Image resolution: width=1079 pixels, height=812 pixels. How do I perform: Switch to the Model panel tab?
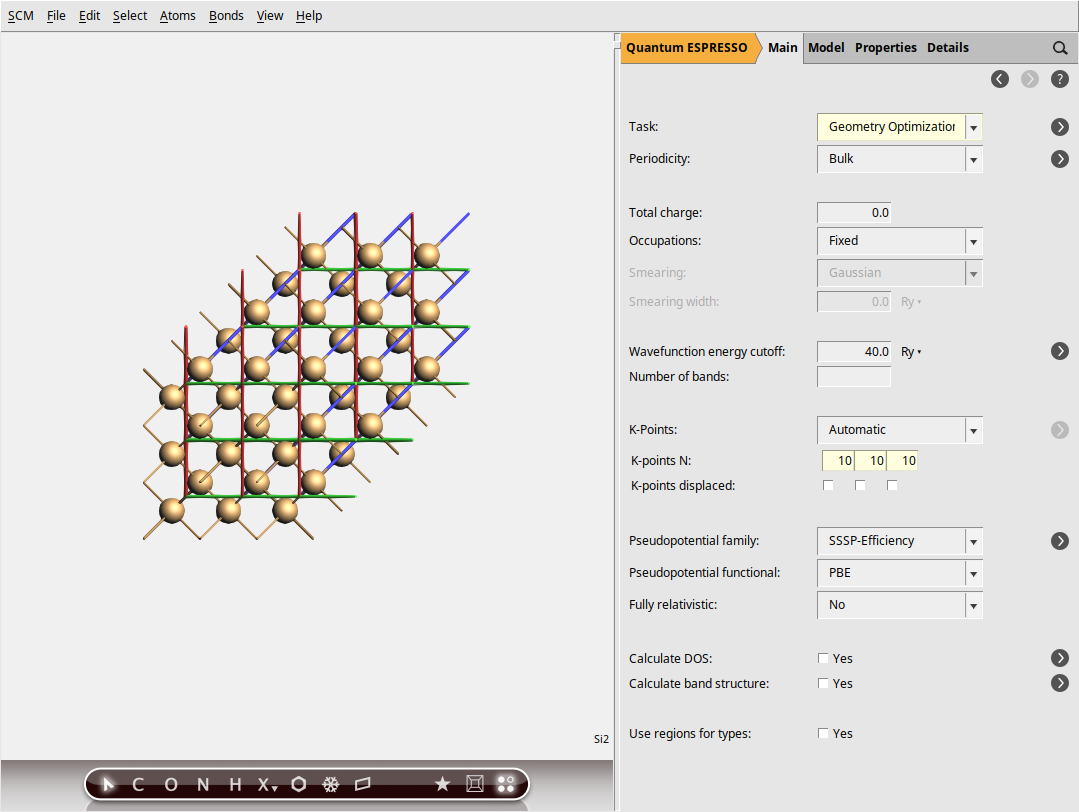[x=826, y=47]
